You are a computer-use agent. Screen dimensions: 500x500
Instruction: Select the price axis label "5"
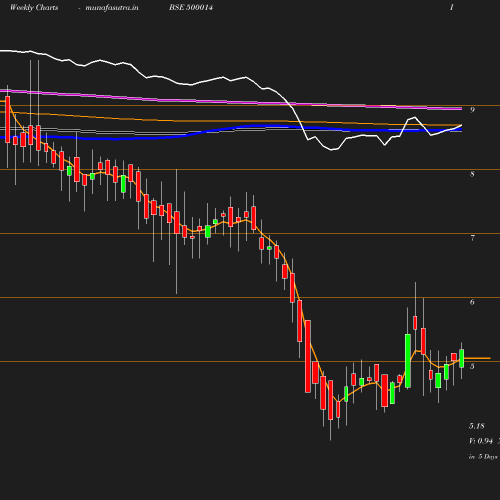tap(472, 366)
